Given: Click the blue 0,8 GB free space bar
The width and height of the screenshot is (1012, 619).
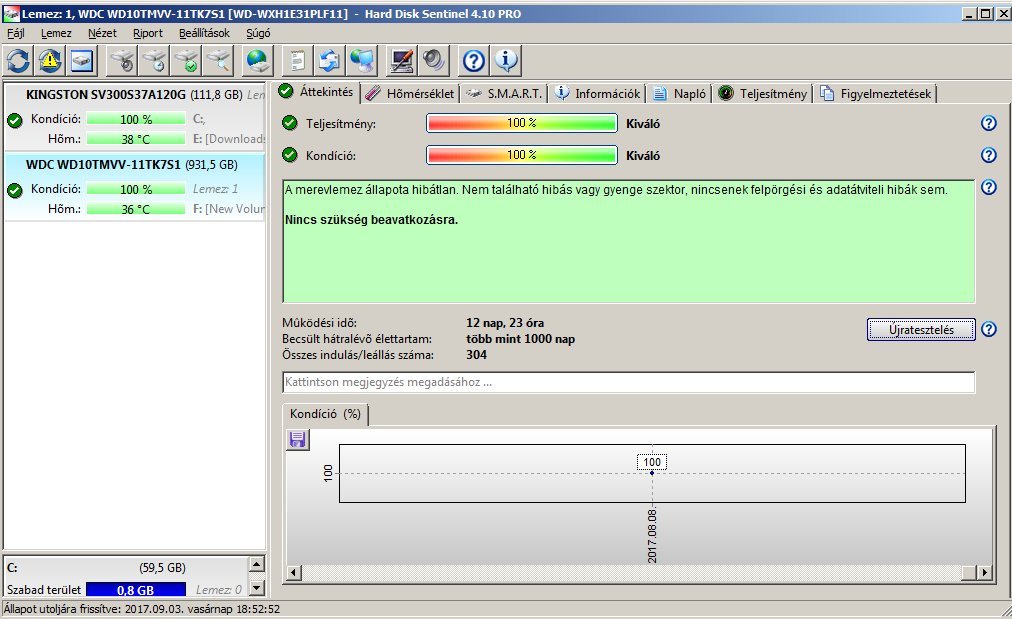Looking at the screenshot, I should click(x=136, y=589).
